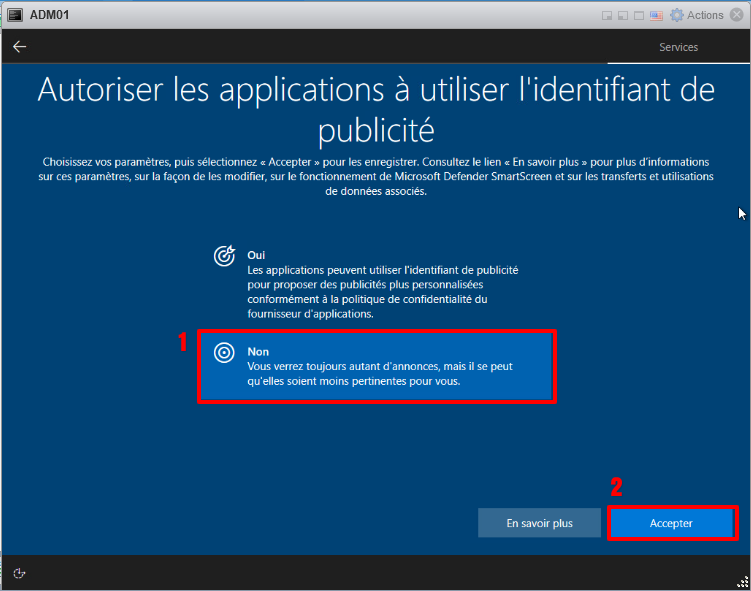Image resolution: width=751 pixels, height=591 pixels.
Task: Click the first small window-size icon
Action: point(608,15)
